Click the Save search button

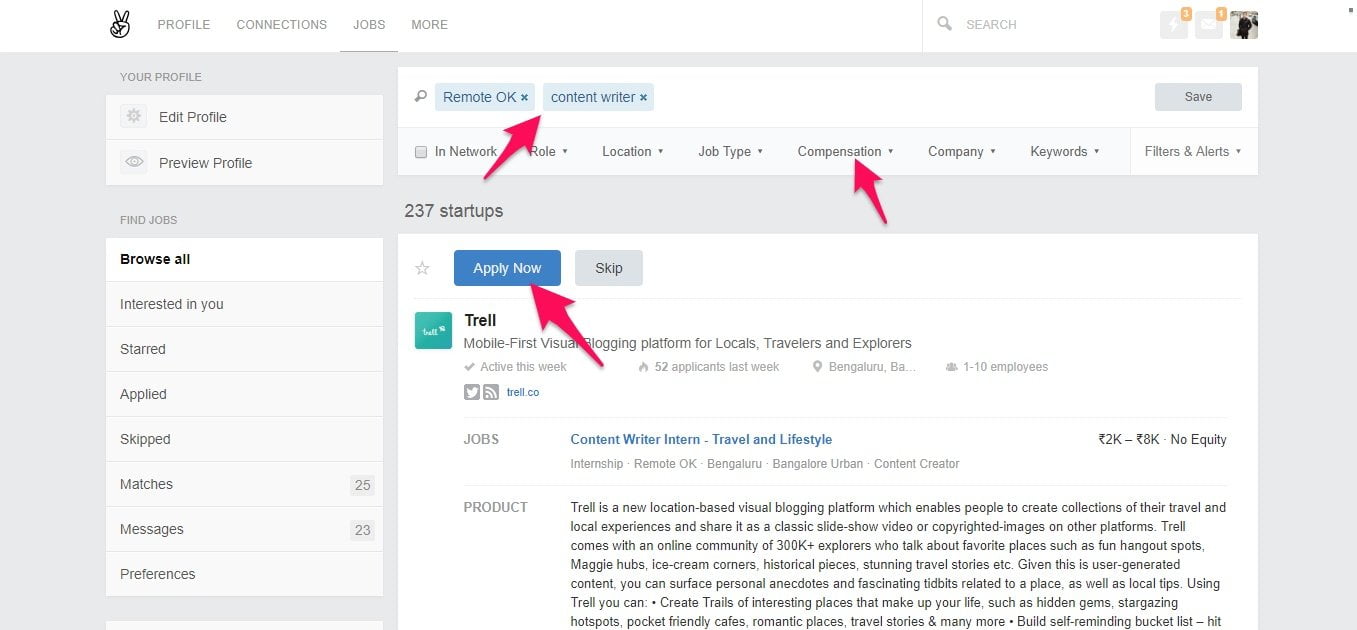(1198, 97)
